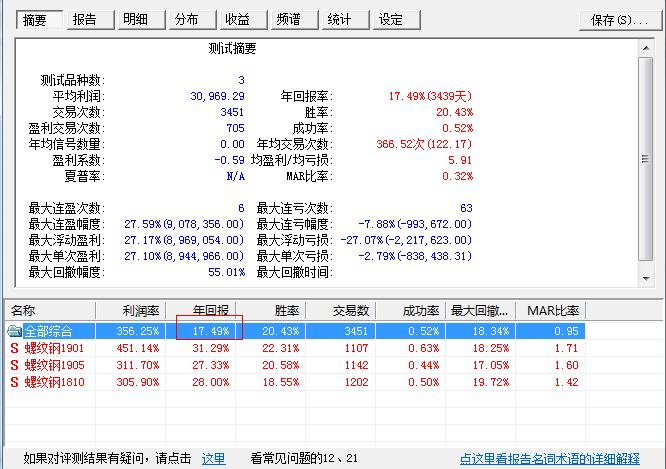Sort by the 名称 column header

[50, 311]
